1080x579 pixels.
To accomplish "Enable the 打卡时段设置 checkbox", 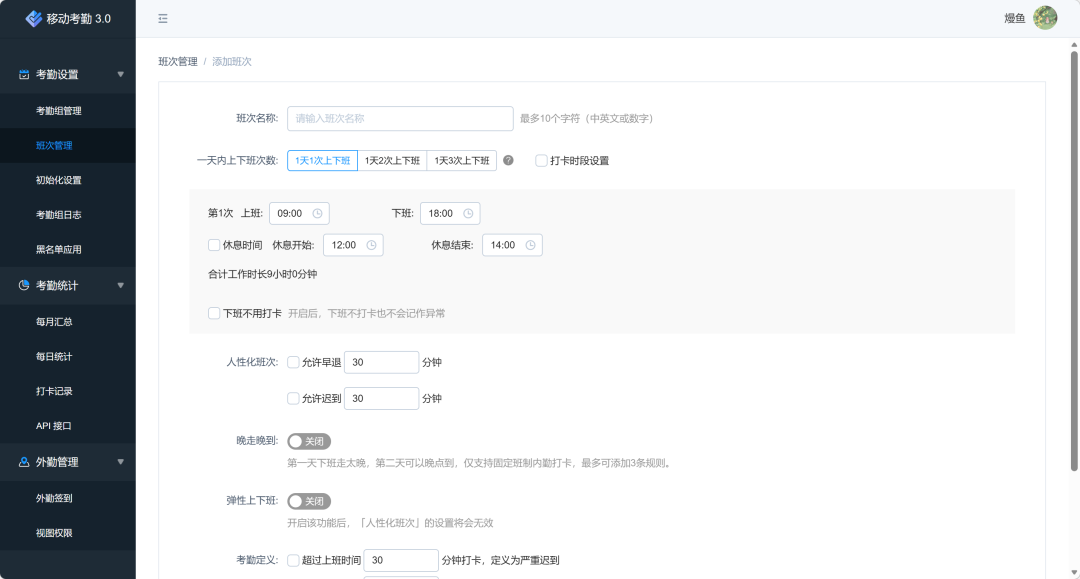I will [x=541, y=160].
